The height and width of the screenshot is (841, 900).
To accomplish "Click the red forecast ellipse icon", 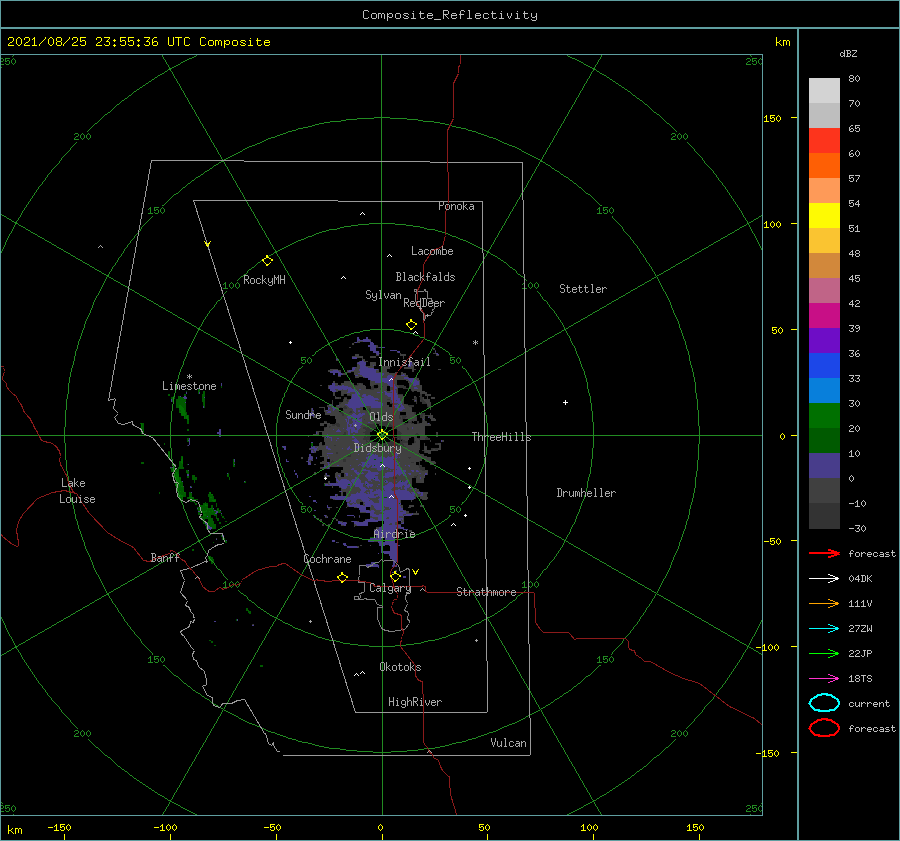I will (x=824, y=728).
